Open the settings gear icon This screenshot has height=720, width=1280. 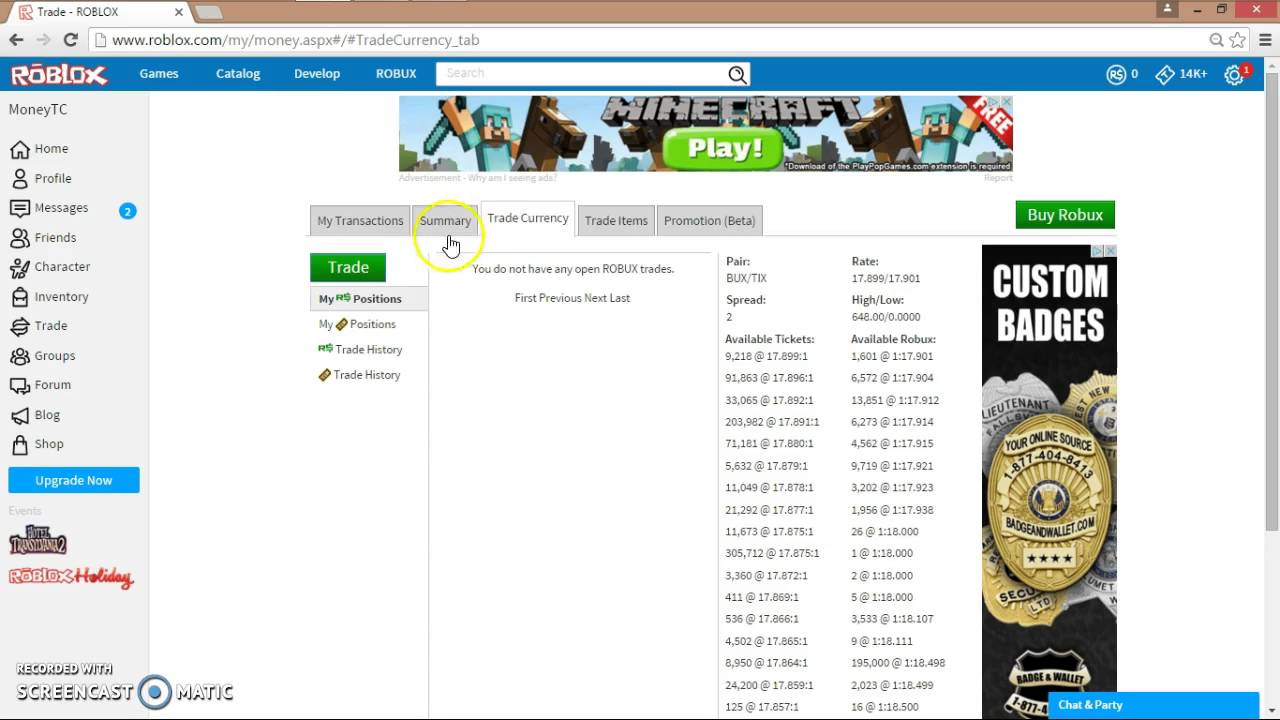pos(1236,74)
